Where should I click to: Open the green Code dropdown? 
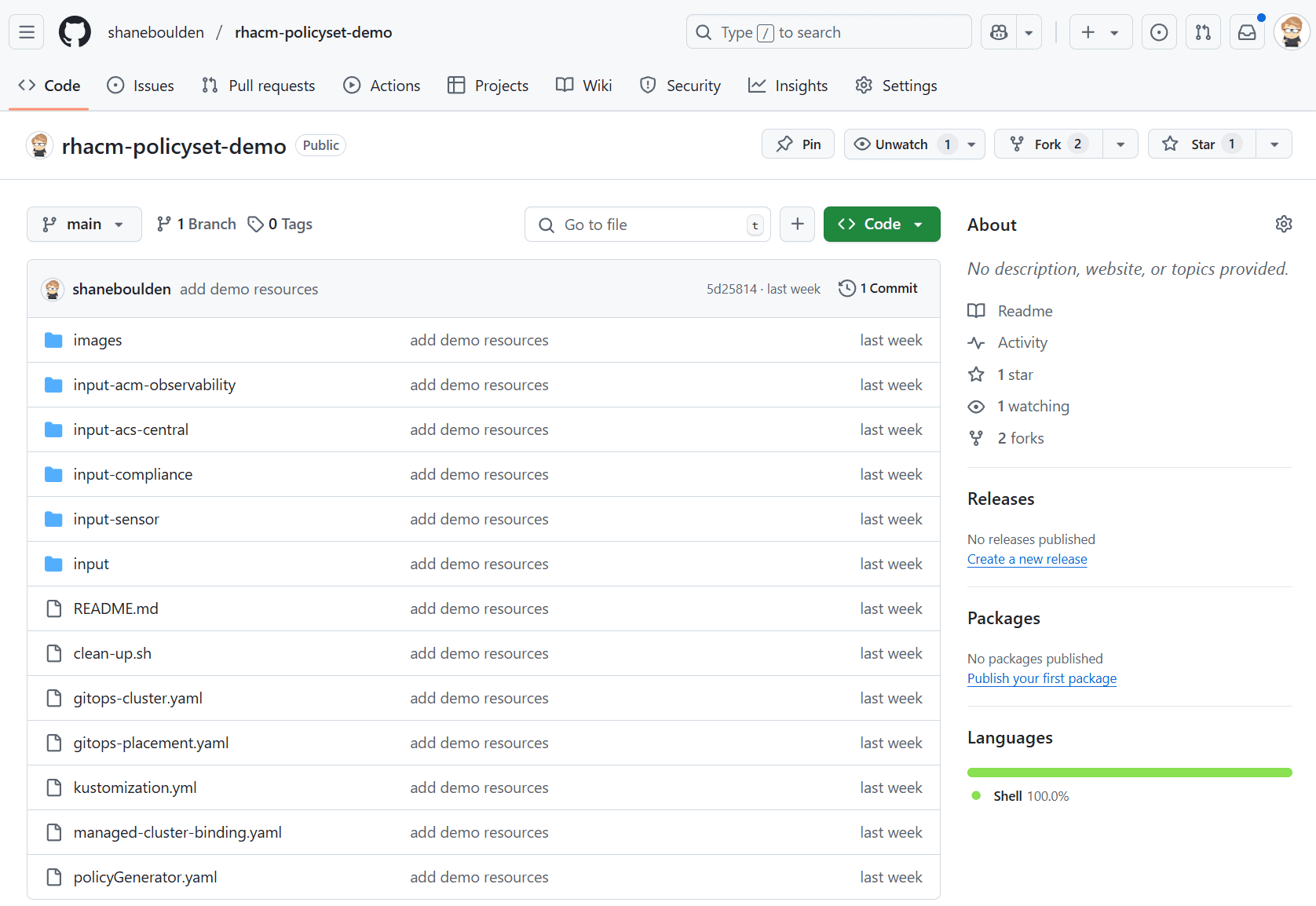pos(882,225)
